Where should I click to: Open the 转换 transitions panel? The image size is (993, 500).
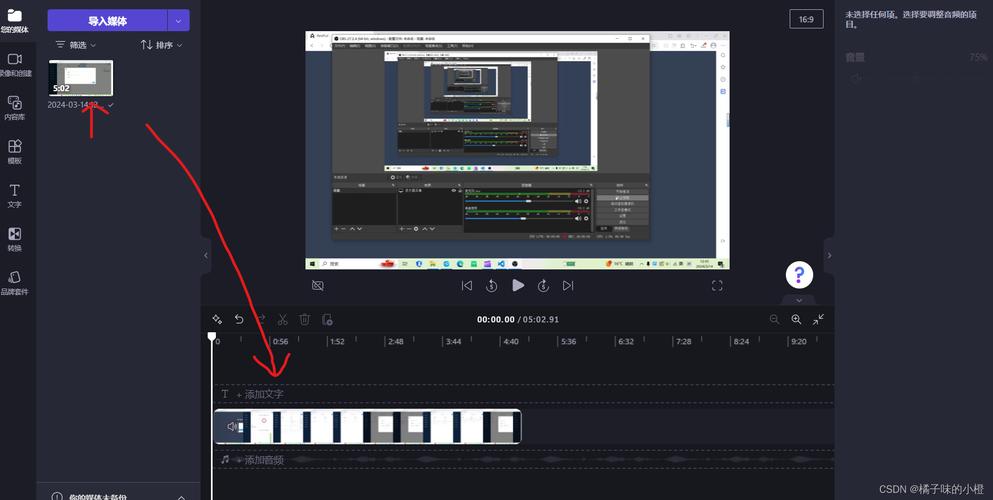coord(15,238)
